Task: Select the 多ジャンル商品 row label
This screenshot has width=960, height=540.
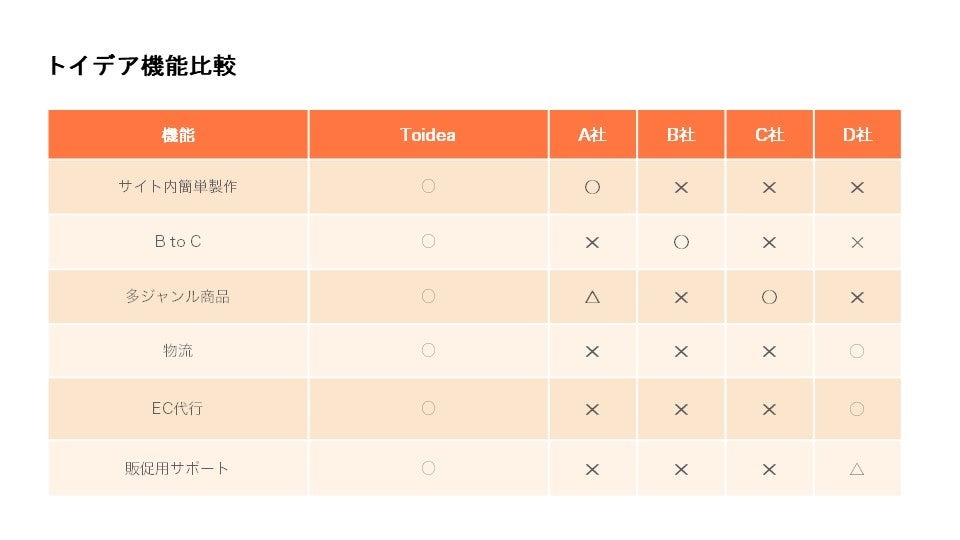Action: (178, 297)
